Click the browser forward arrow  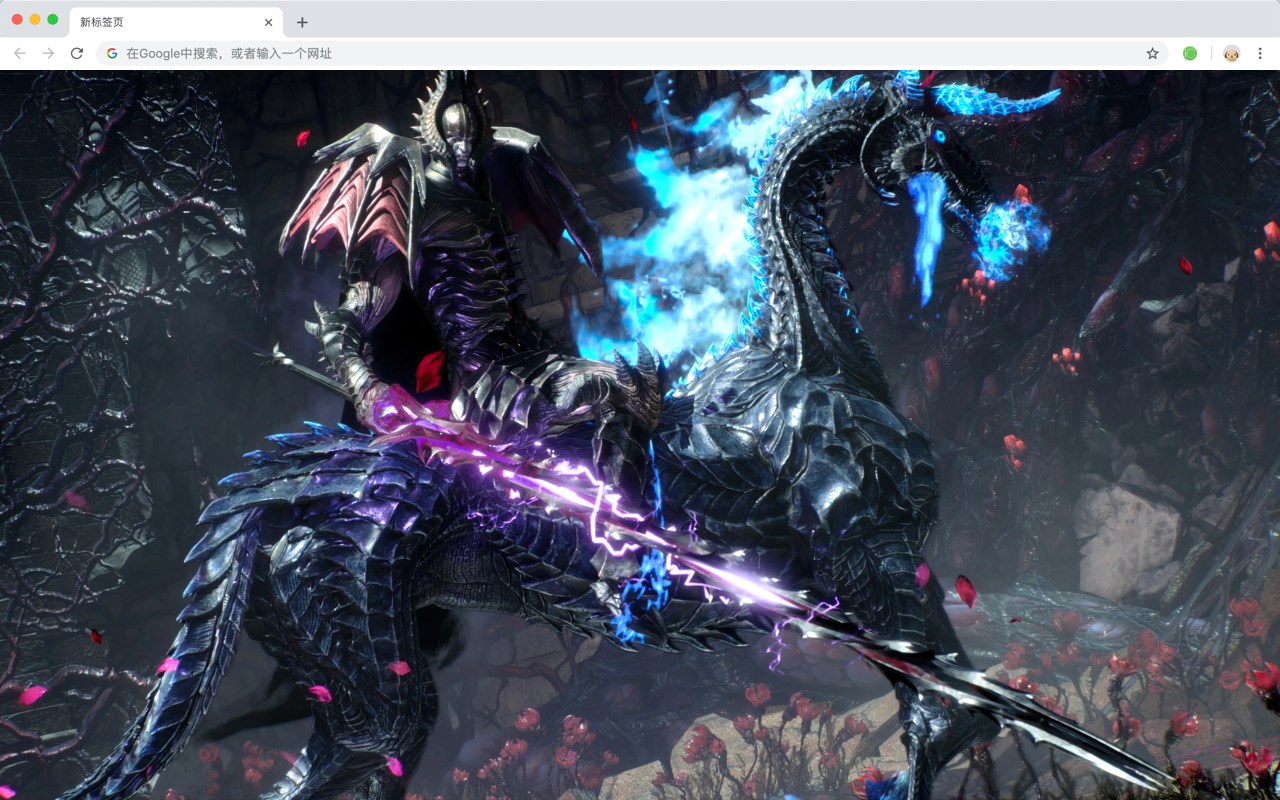pyautogui.click(x=48, y=53)
